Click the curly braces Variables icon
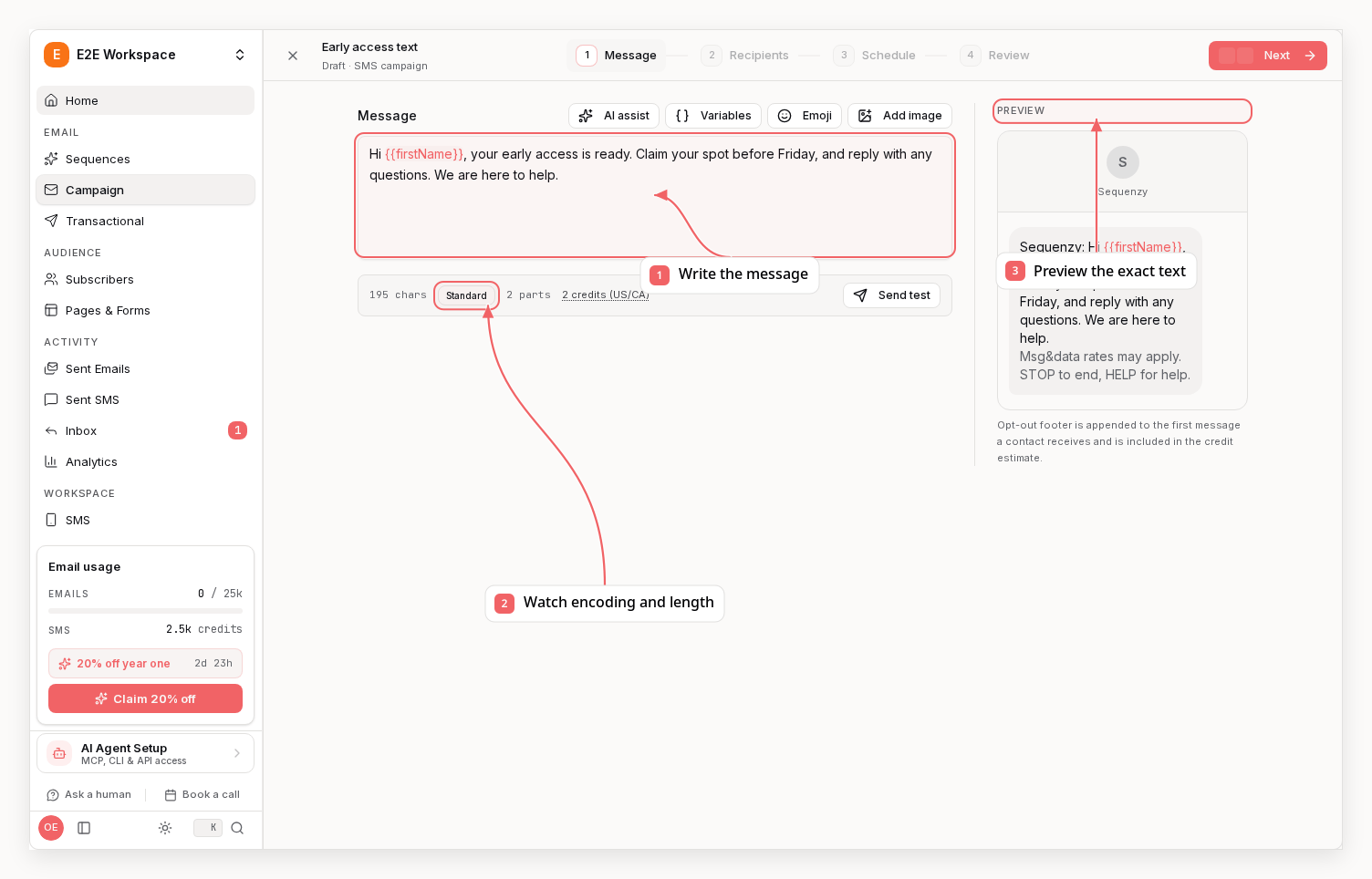Screen dimensions: 1372x879 click(x=682, y=116)
